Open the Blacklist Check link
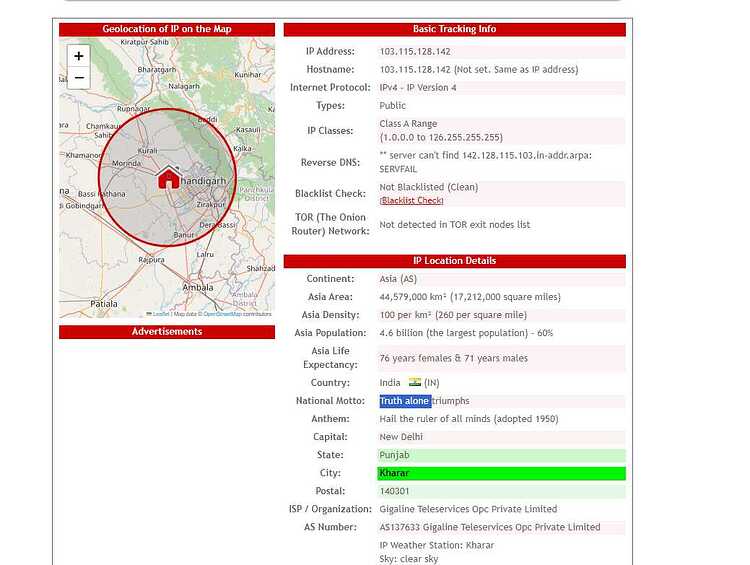The width and height of the screenshot is (750, 565). [x=411, y=200]
